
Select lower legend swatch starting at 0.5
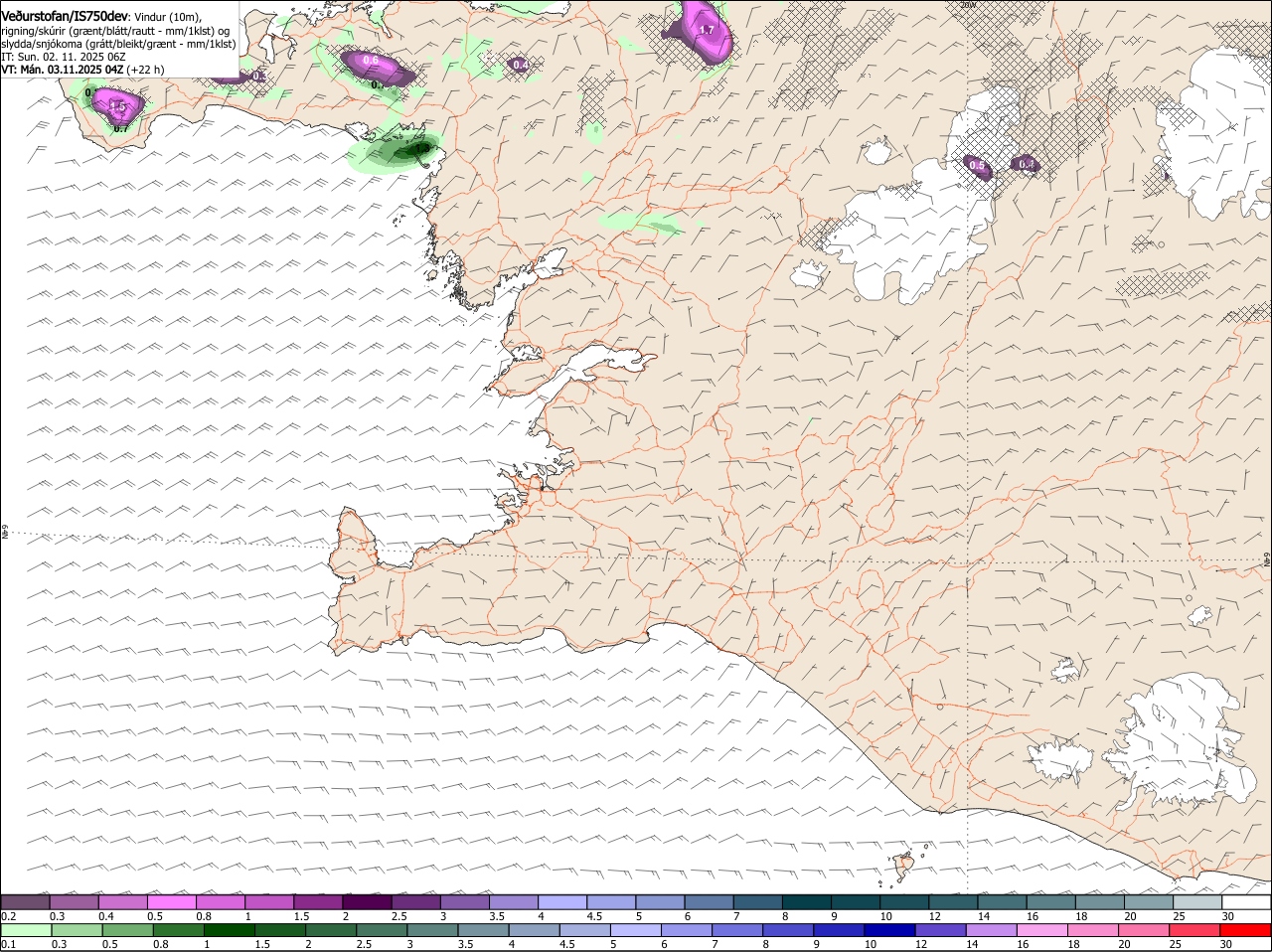tap(127, 930)
